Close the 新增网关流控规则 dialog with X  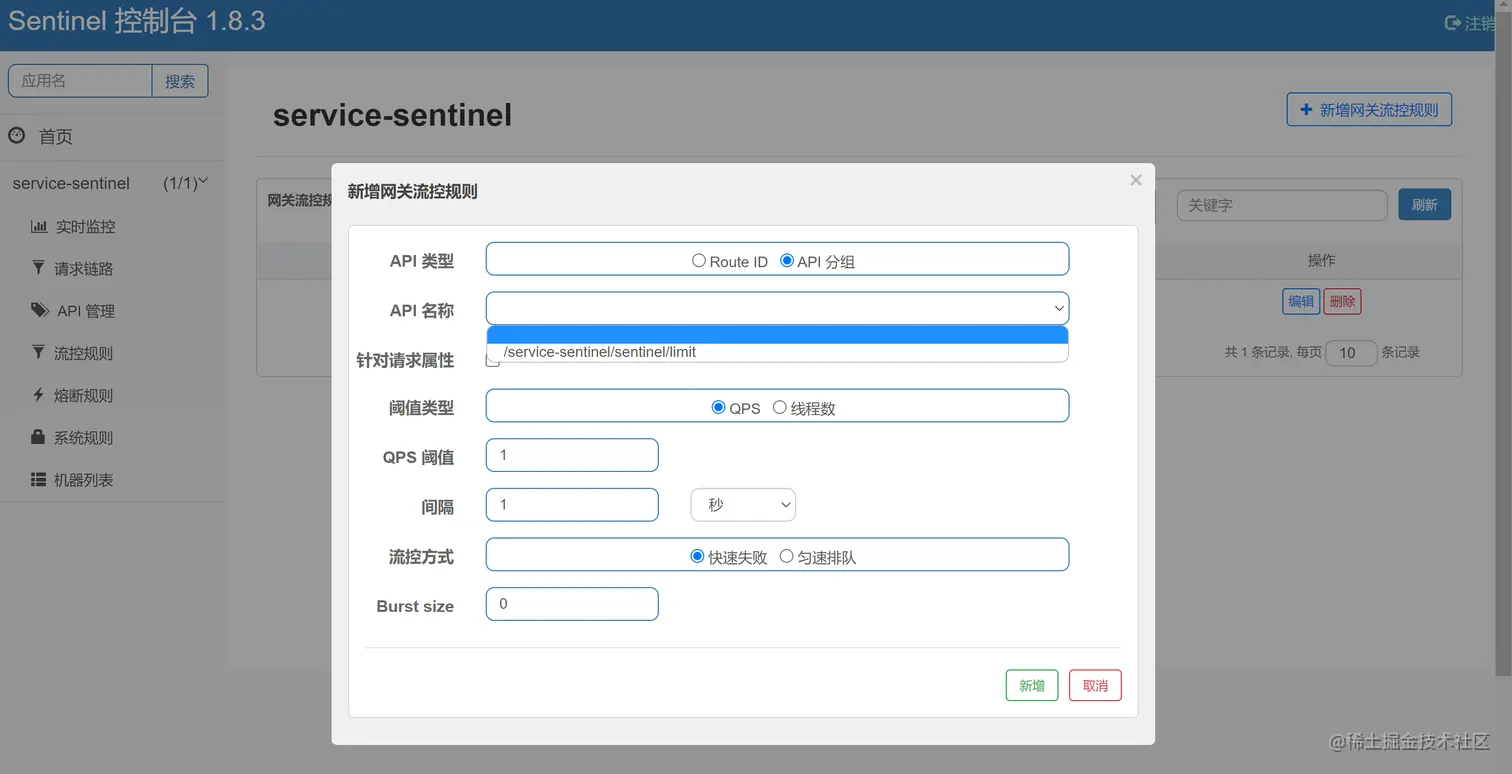[x=1135, y=180]
